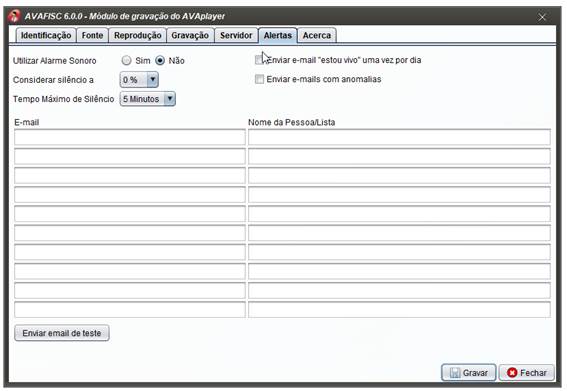
Task: Enable the "estou vivo" daily e-mail checkbox
Action: (259, 60)
